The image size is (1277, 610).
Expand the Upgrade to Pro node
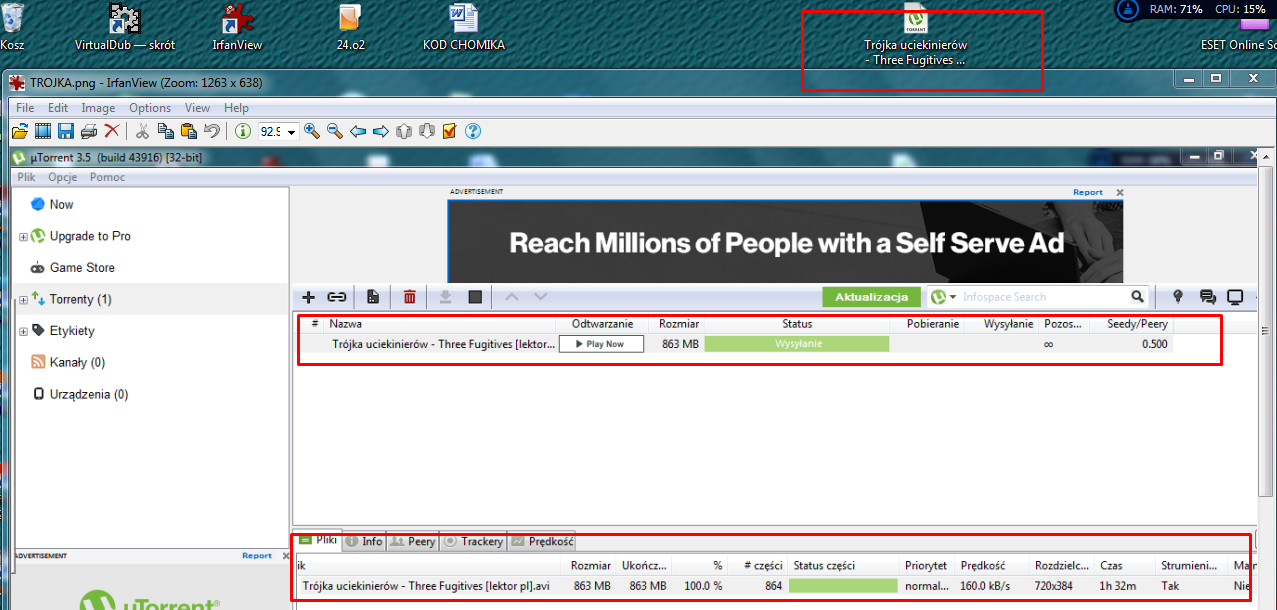pos(24,237)
